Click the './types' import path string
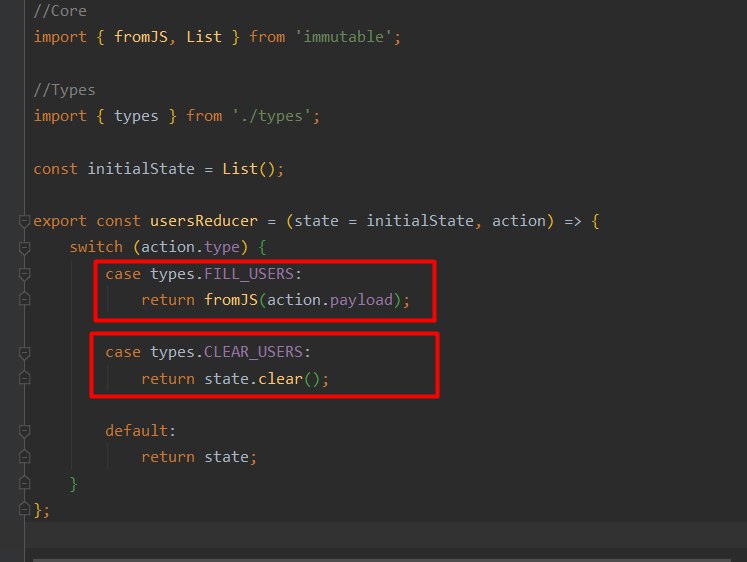 [x=272, y=116]
